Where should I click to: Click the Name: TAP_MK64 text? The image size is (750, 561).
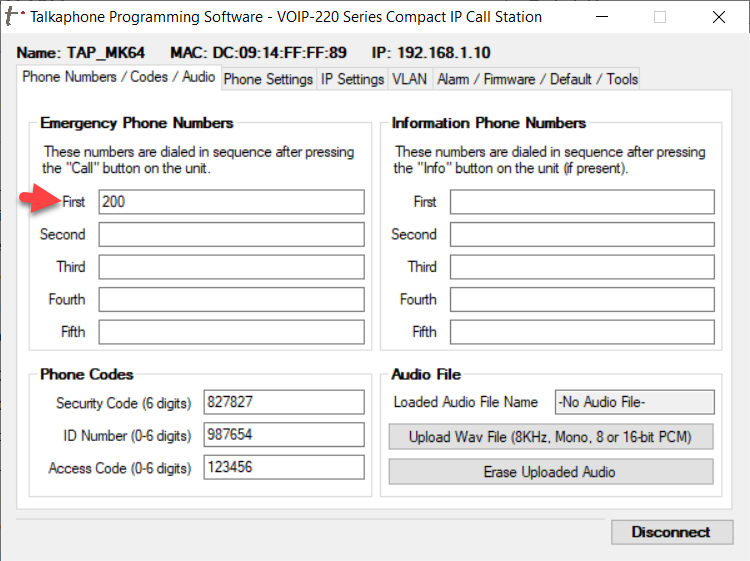coord(80,52)
